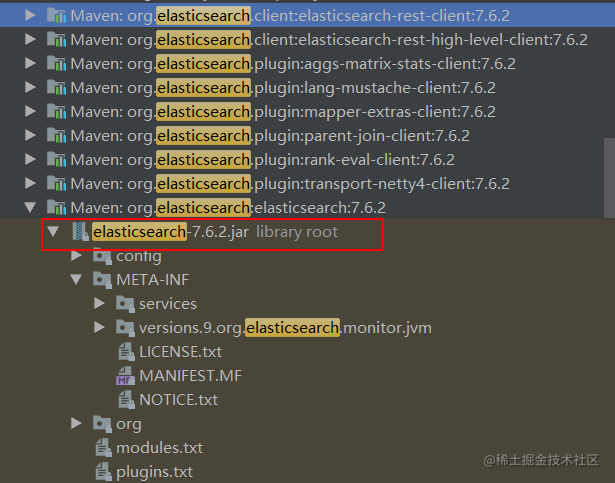Click the plugins.txt file icon
The image size is (615, 483).
coord(104,472)
